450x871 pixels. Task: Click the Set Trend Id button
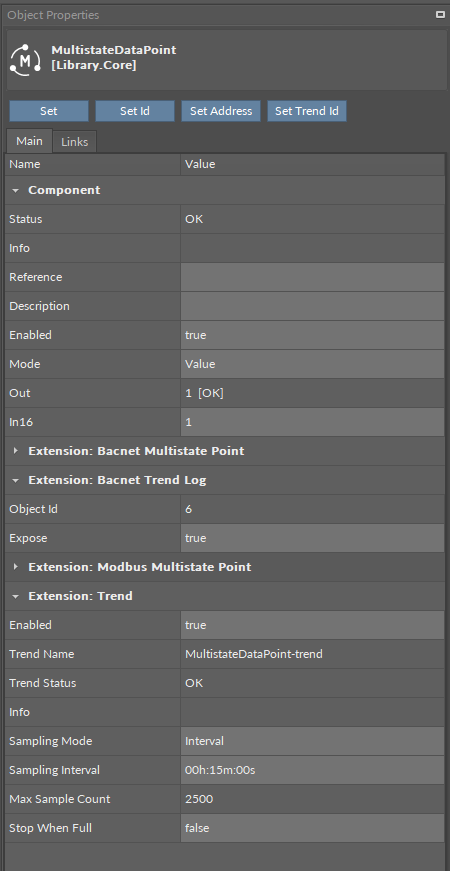click(307, 111)
